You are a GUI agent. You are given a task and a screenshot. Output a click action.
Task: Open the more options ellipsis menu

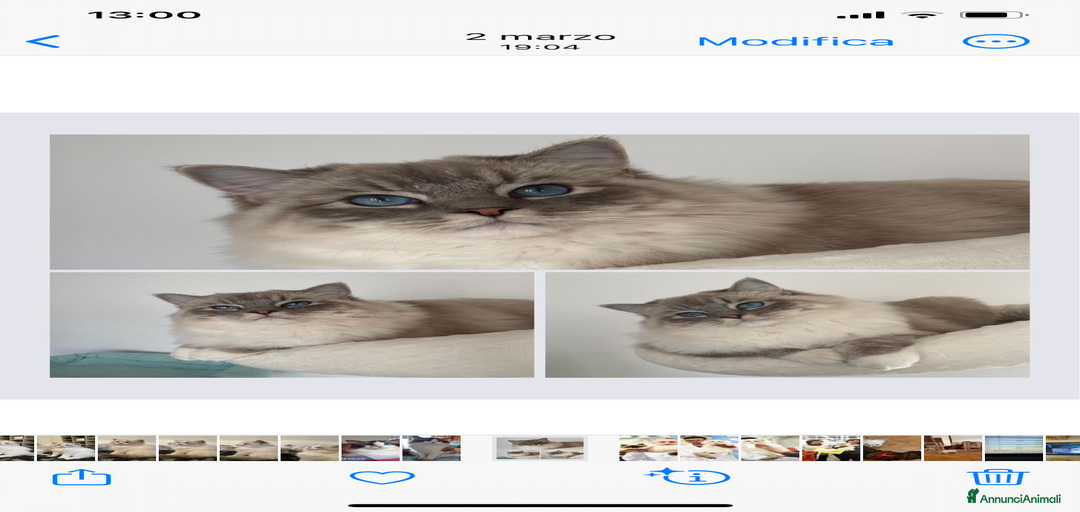point(995,41)
